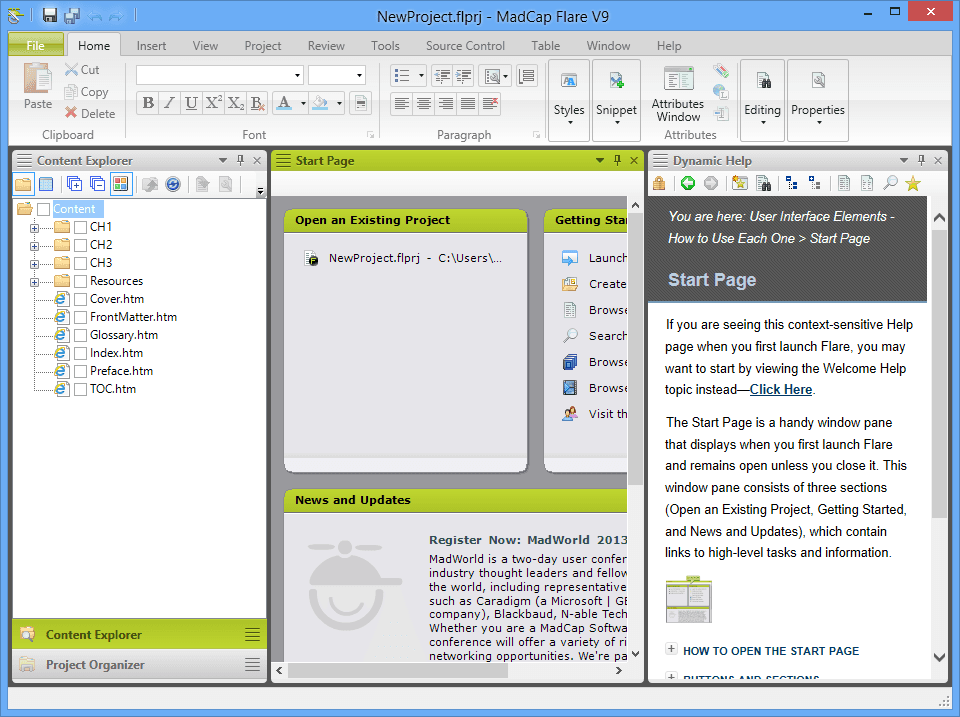Open the font family dropdown

(298, 75)
